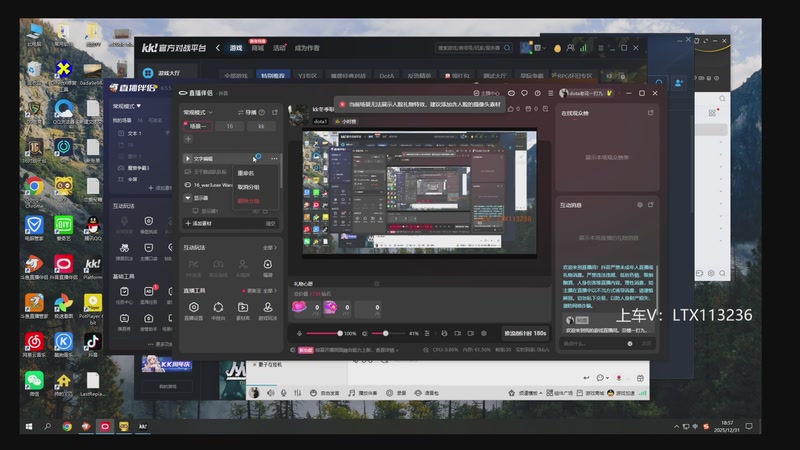Open the 商城 tab in the kk platform
Viewport: 800px width, 450px height.
point(258,48)
